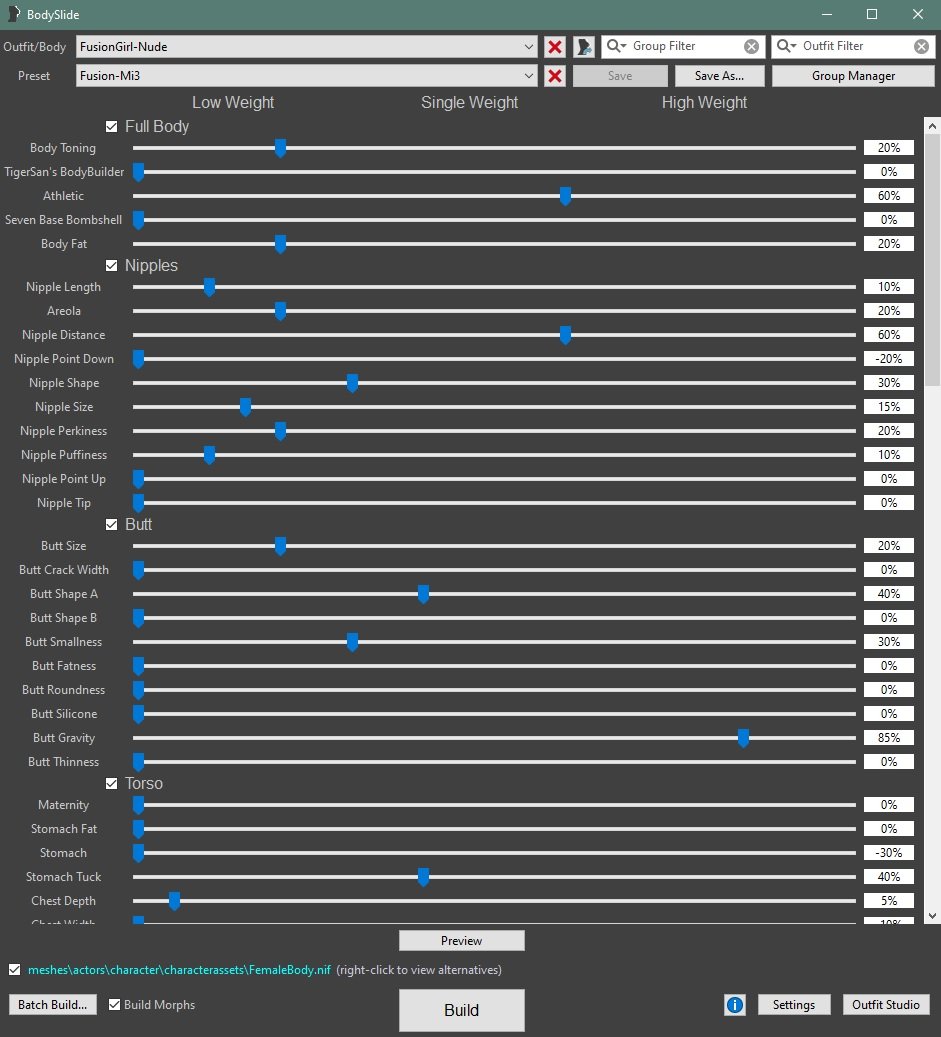Click the red X beside Outfit/Body dropdown

(x=555, y=47)
